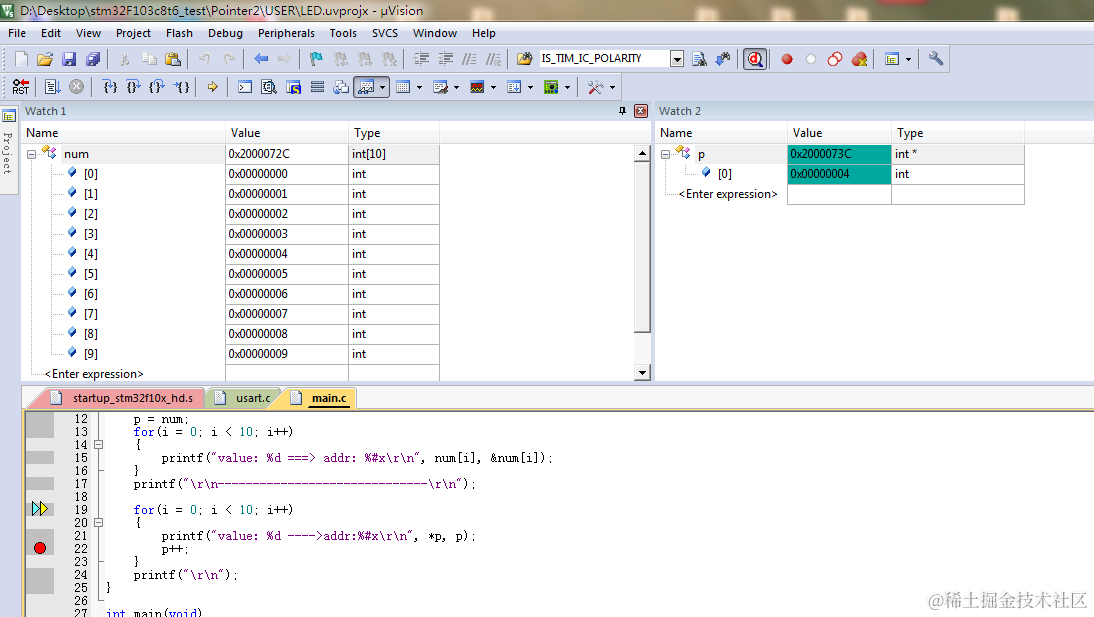Unindent selected text
This screenshot has height=617, width=1094.
pyautogui.click(x=445, y=59)
